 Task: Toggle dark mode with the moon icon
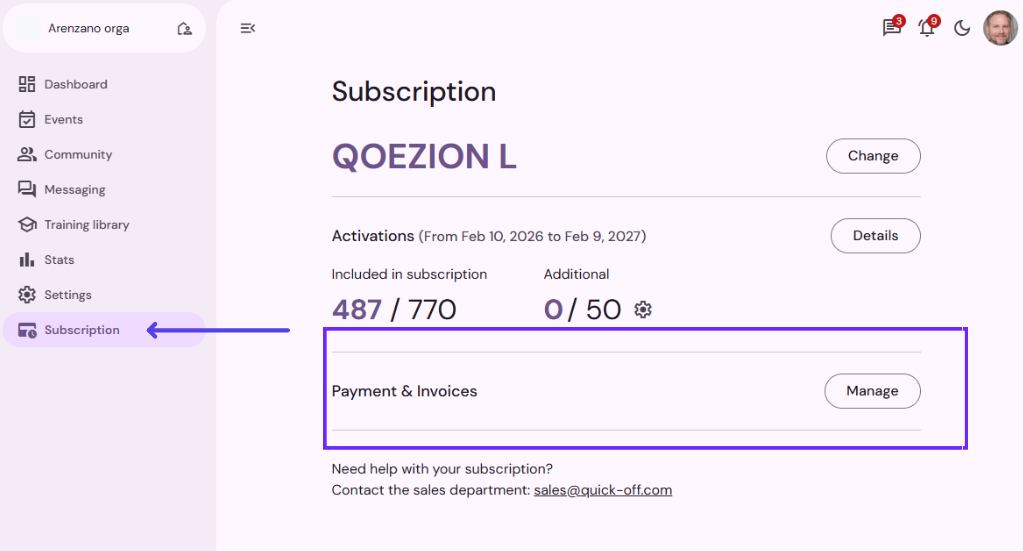point(962,28)
